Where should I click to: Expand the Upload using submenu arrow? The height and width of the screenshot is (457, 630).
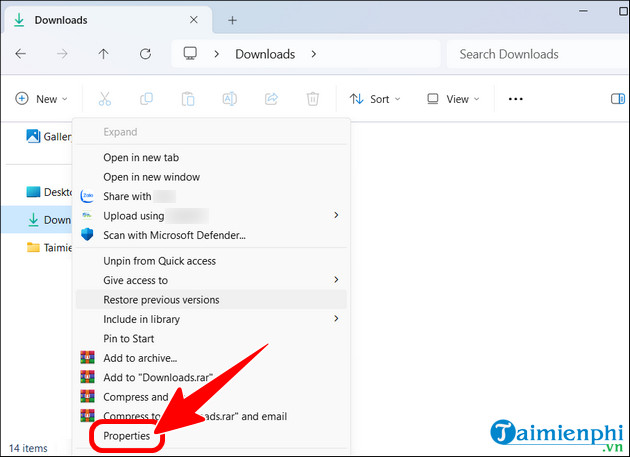coord(336,215)
